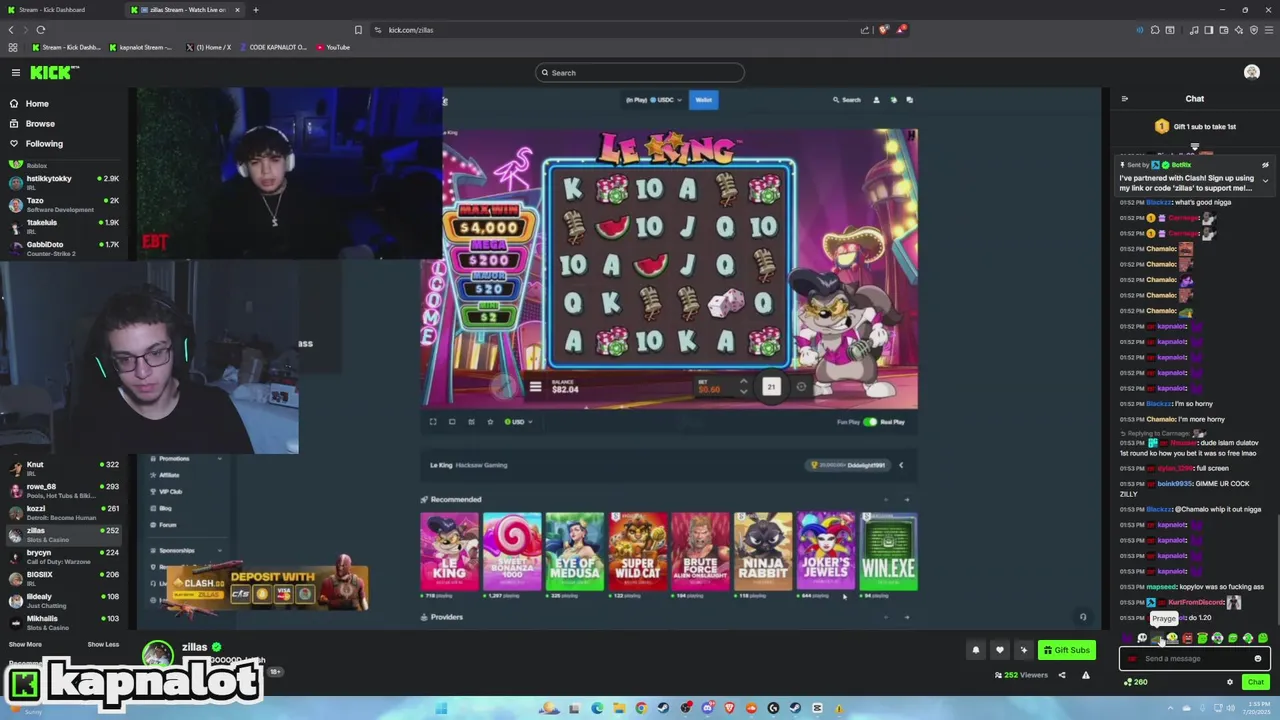Open Following in sidebar
The width and height of the screenshot is (1280, 720).
(44, 144)
